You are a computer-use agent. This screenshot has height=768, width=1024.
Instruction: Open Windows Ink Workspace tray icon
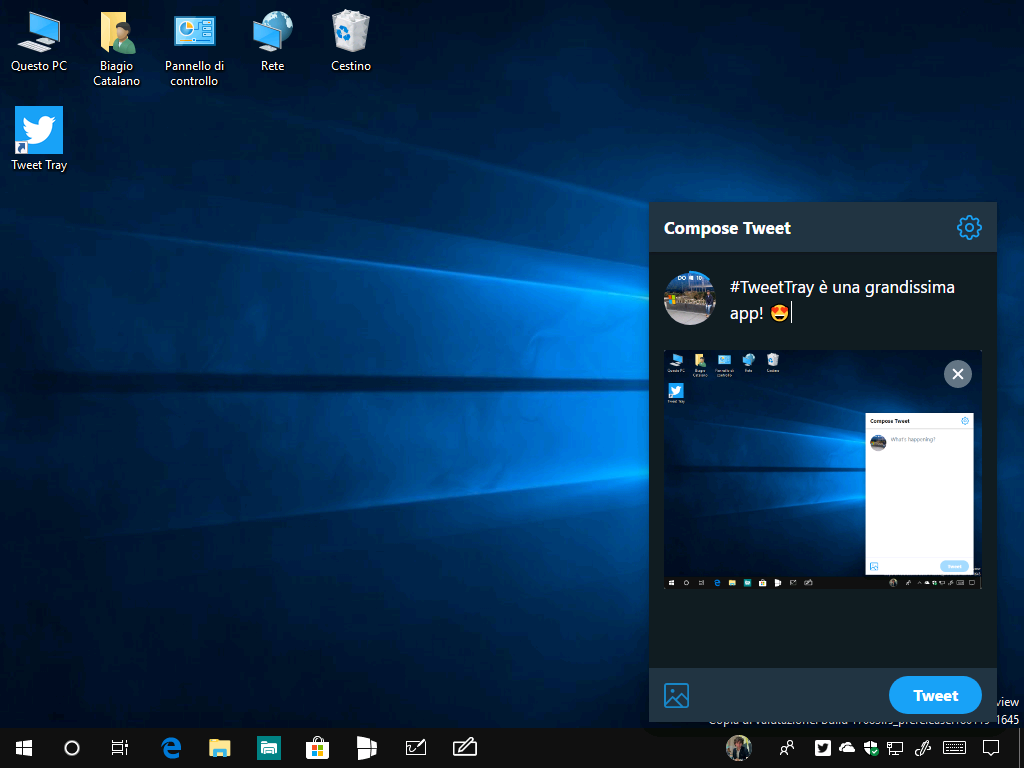922,748
